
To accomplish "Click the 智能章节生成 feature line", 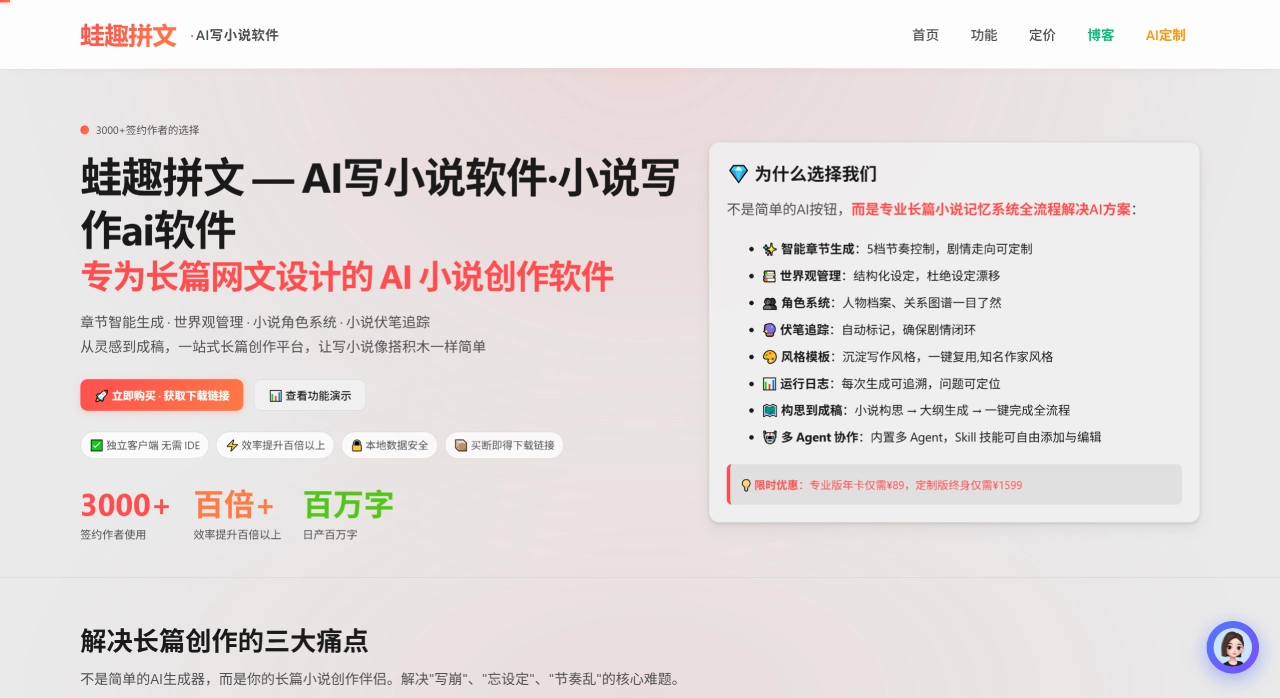I will [897, 249].
